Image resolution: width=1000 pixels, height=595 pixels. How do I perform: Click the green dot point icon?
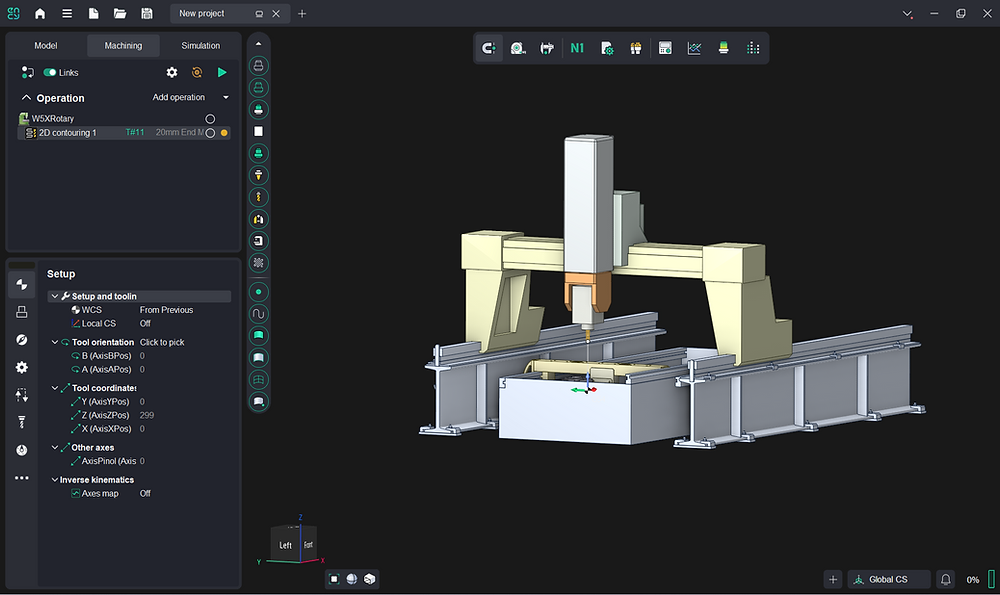[258, 292]
